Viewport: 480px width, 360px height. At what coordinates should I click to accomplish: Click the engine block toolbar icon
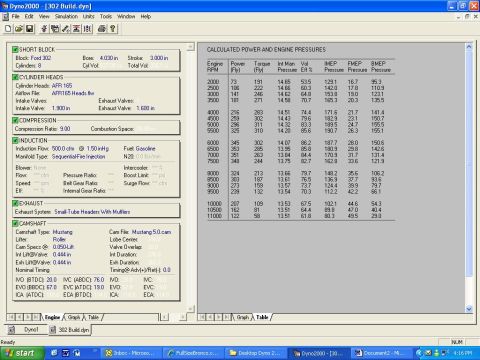55,29
